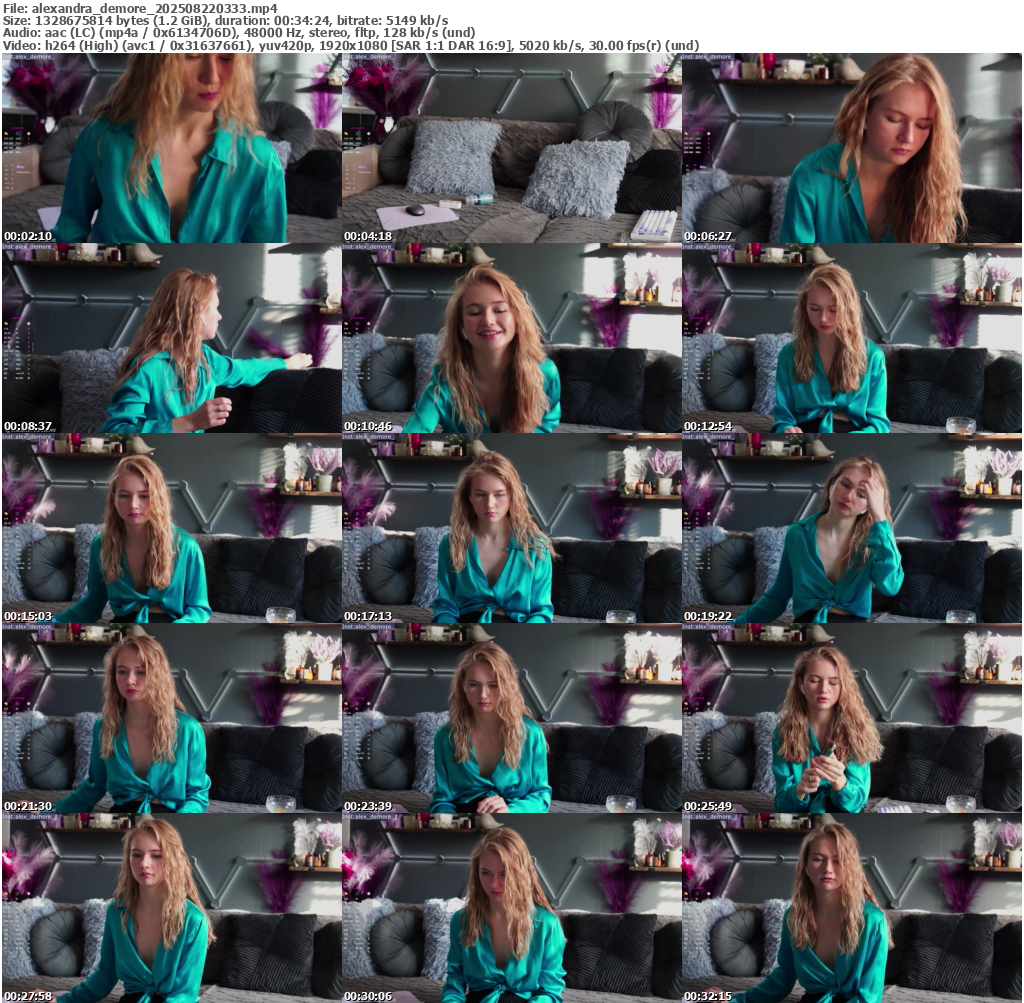Image resolution: width=1024 pixels, height=1003 pixels.
Task: Select the Video h264 info line
Action: [350, 45]
